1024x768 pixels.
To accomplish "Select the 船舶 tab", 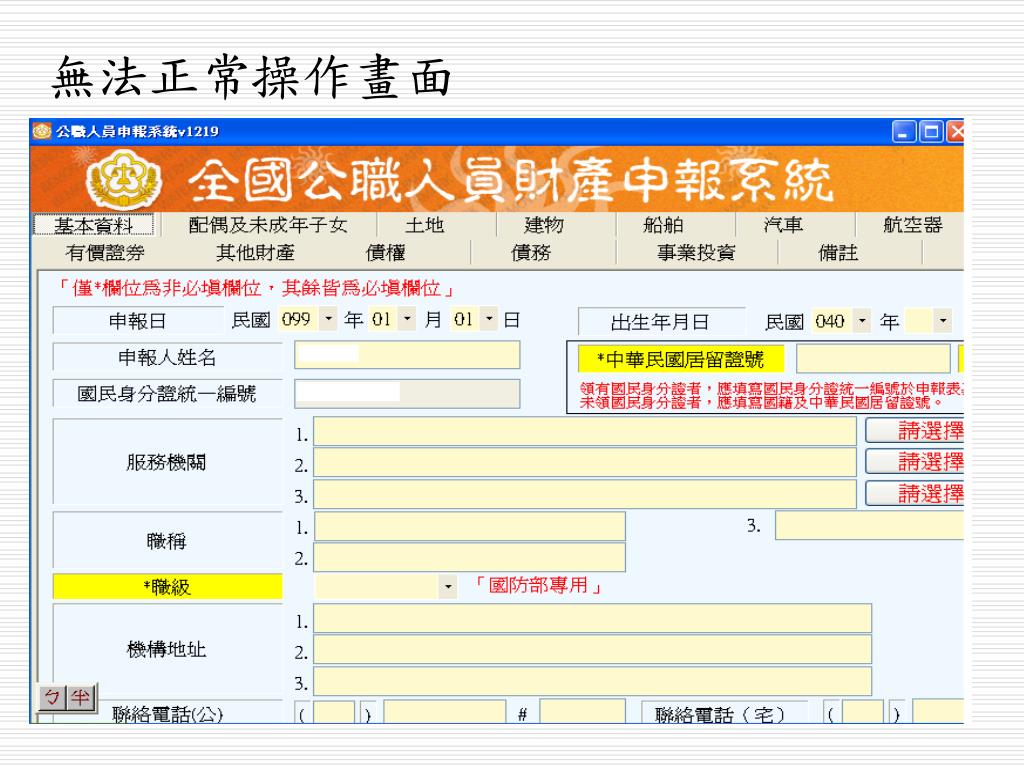I will click(x=663, y=225).
